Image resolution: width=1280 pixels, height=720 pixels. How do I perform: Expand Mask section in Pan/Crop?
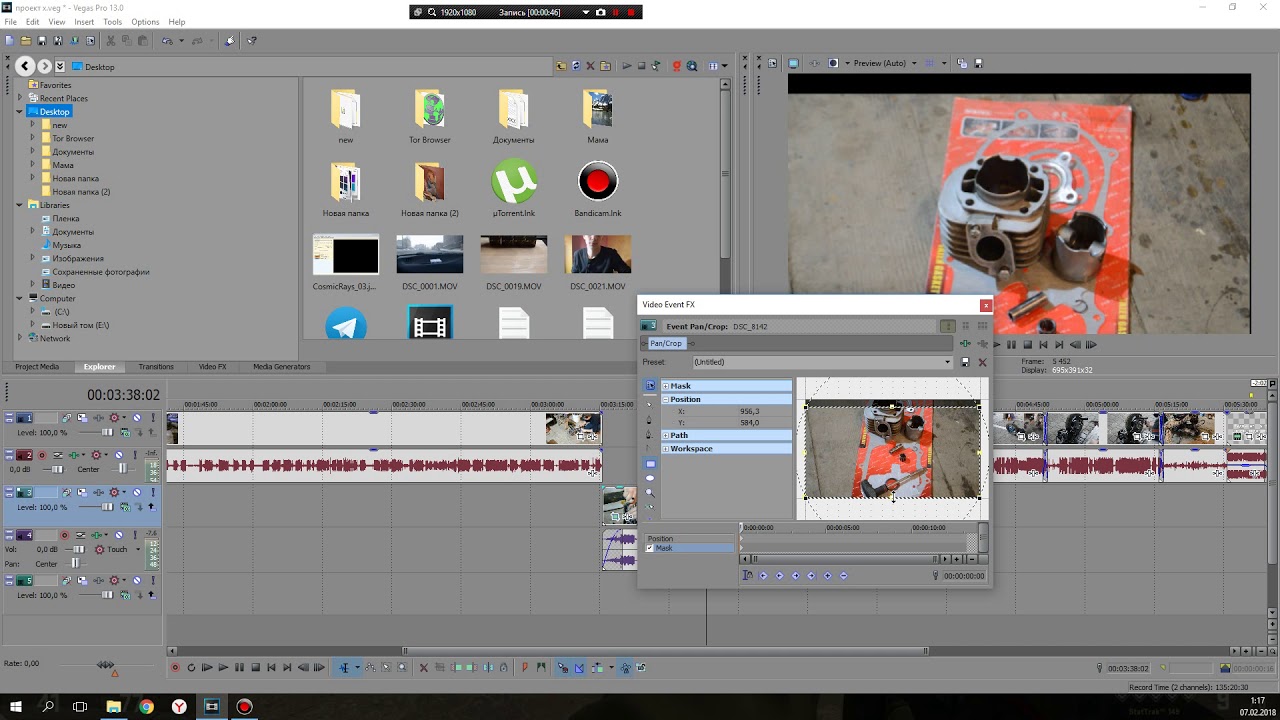point(666,386)
